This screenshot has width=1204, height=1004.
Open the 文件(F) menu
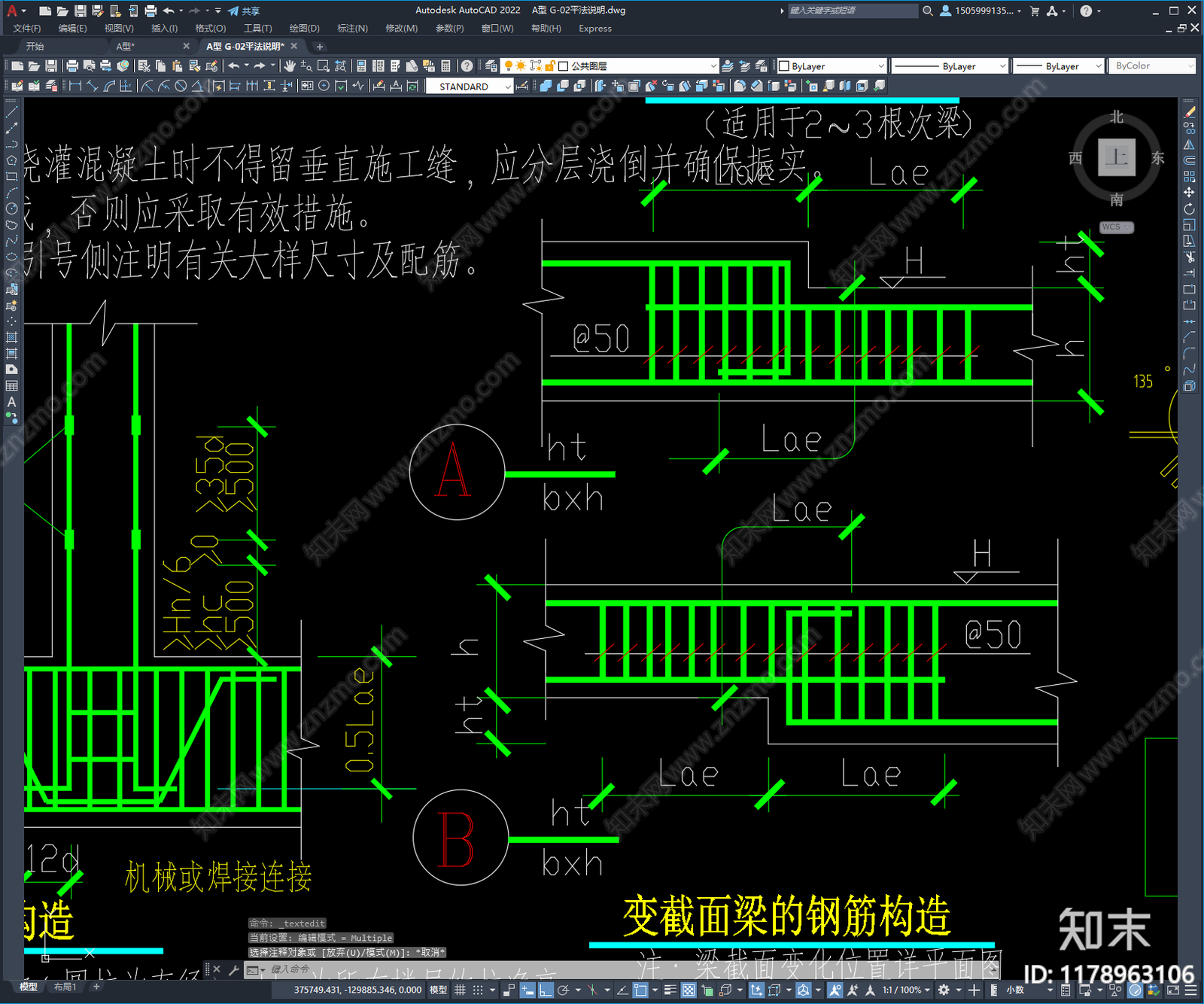[27, 29]
